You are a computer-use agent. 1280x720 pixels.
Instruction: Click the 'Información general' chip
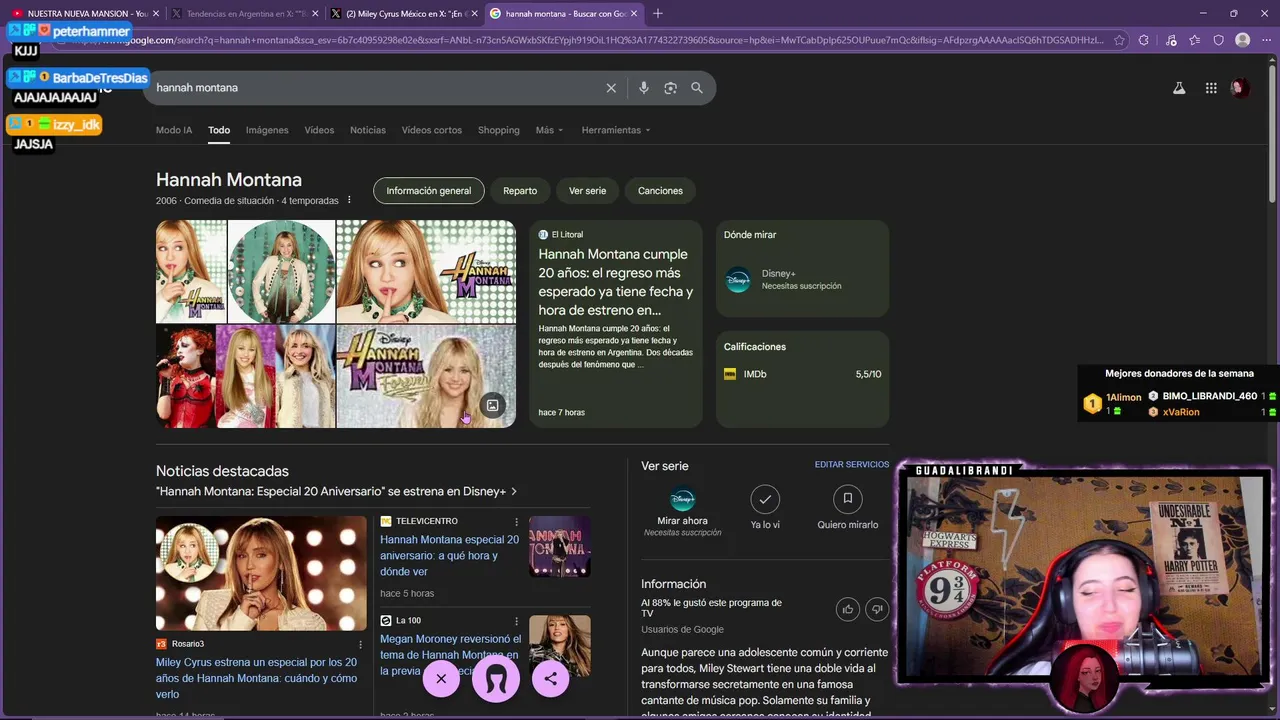[x=428, y=191]
